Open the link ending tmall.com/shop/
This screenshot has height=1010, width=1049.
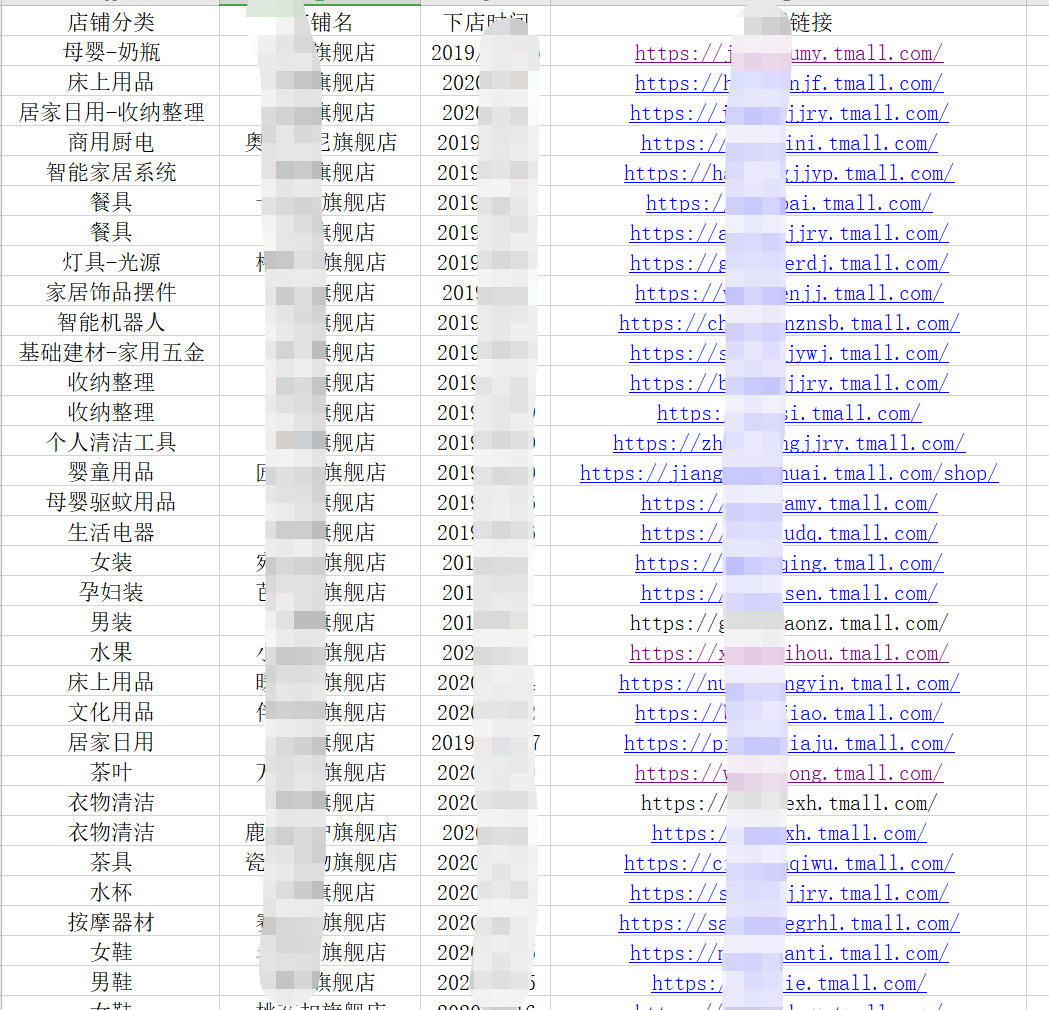[789, 472]
